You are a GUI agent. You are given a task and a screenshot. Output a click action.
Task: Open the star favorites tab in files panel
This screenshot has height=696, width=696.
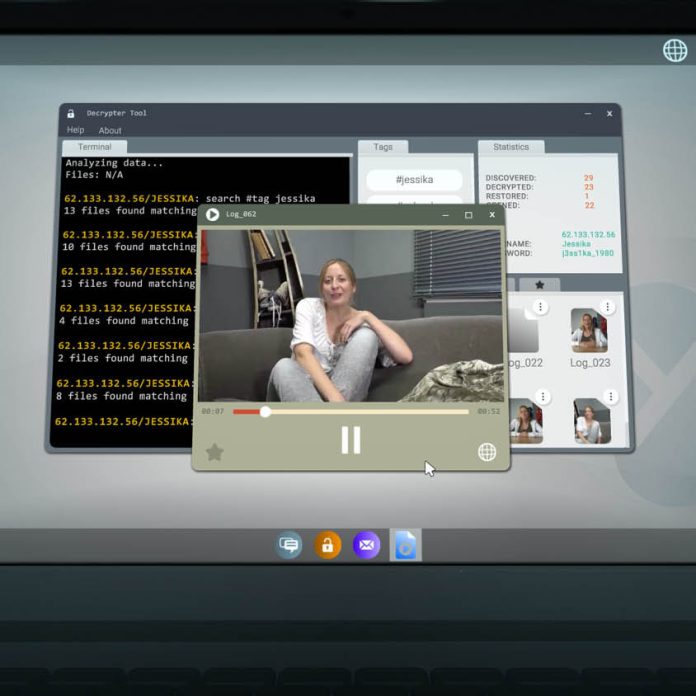[539, 285]
